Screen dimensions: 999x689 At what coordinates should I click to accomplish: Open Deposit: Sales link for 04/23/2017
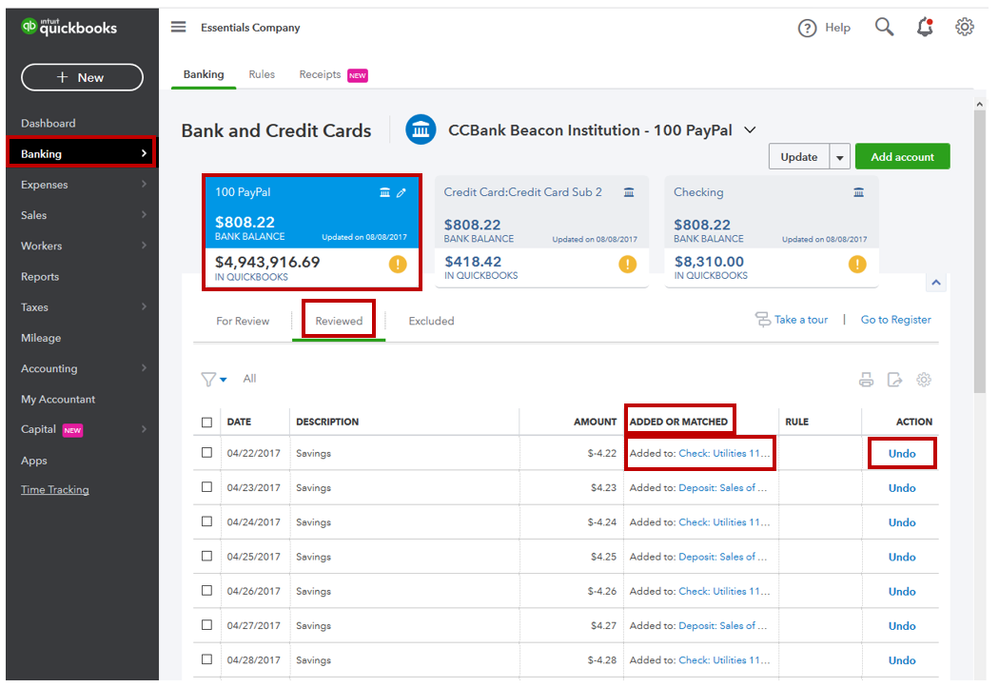tap(723, 488)
